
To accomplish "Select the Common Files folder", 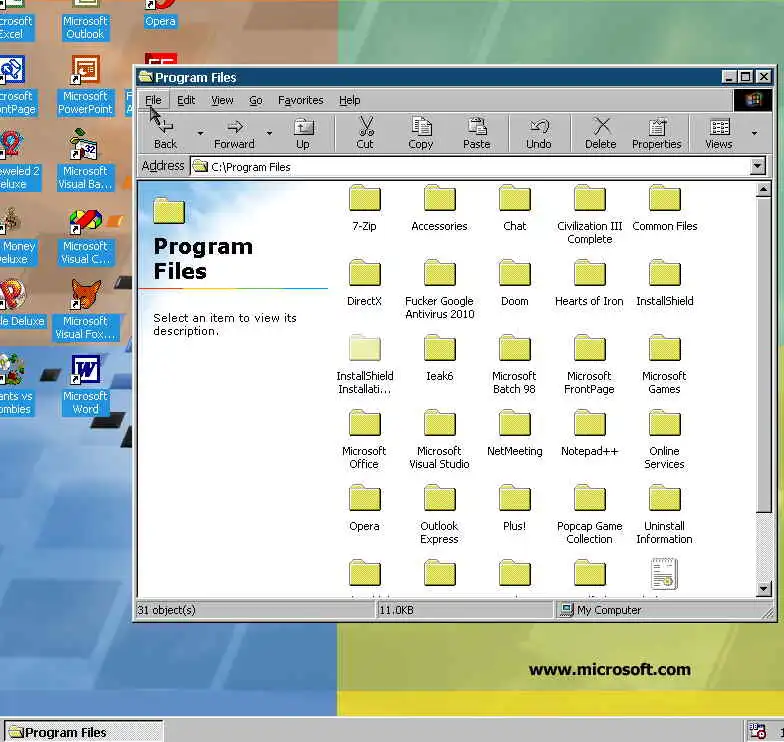I will tap(664, 208).
